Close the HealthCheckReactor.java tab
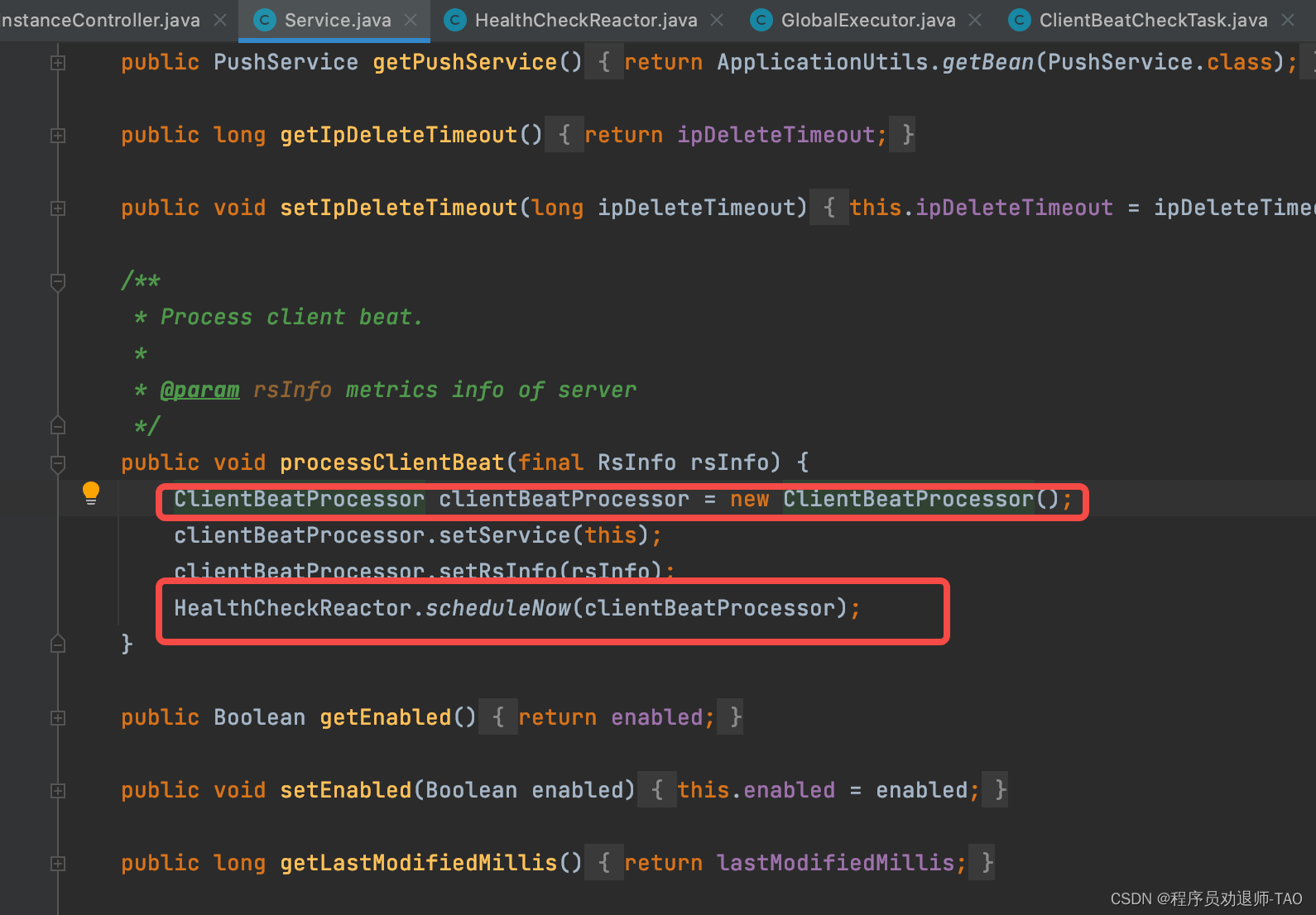Screen dimensions: 1316x915 717,20
